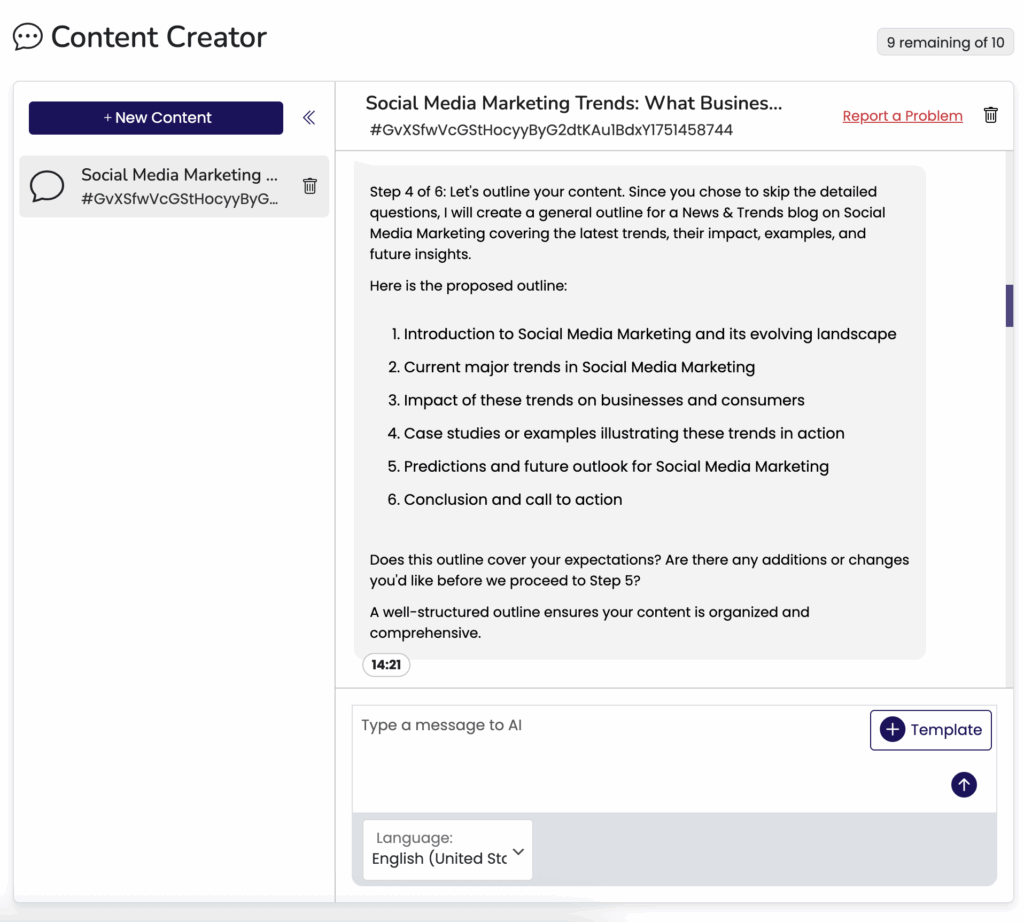1024x922 pixels.
Task: Click the conversation title Social Media Marketing Trends
Action: tap(573, 103)
